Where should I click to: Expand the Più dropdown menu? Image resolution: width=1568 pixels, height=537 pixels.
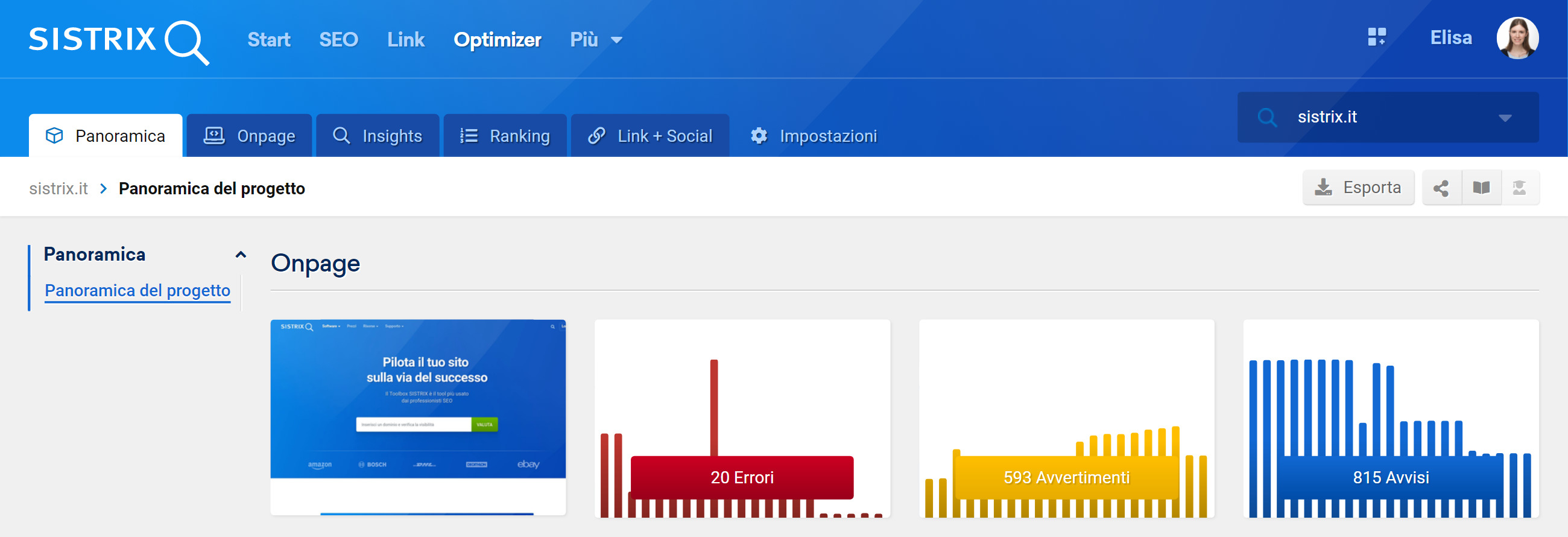[595, 40]
